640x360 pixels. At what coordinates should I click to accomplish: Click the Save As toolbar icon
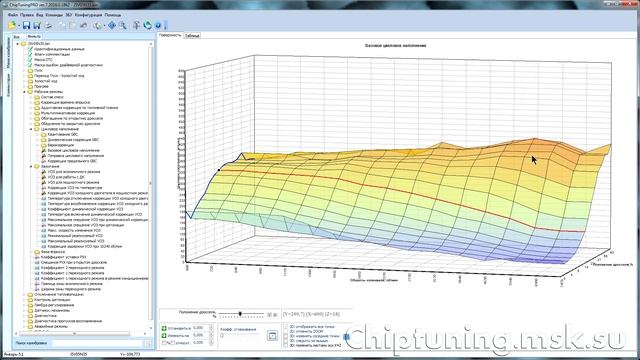coord(37,25)
